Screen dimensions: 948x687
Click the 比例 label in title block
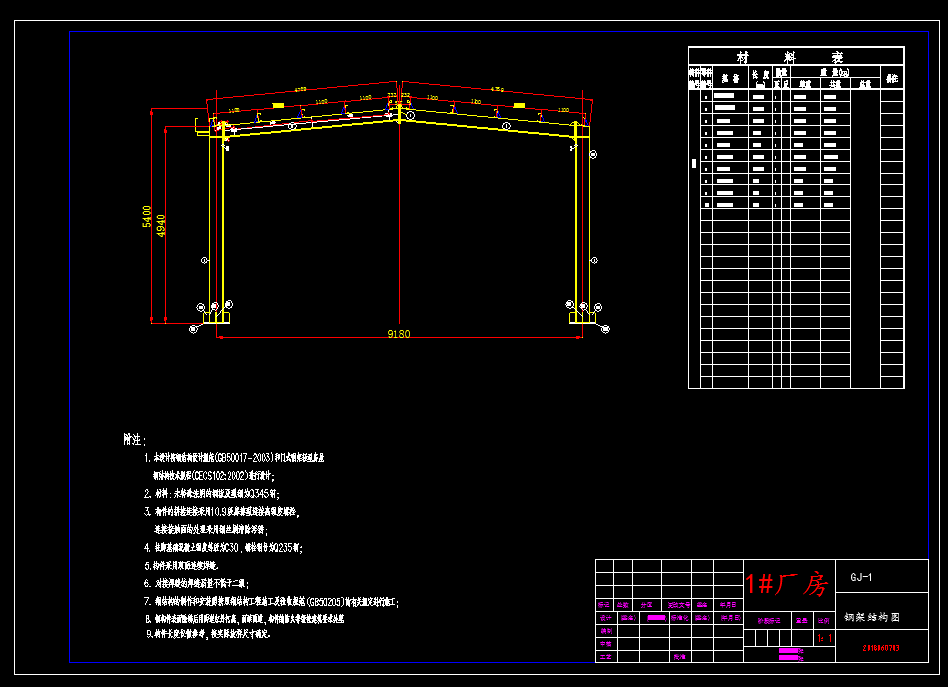pos(823,620)
